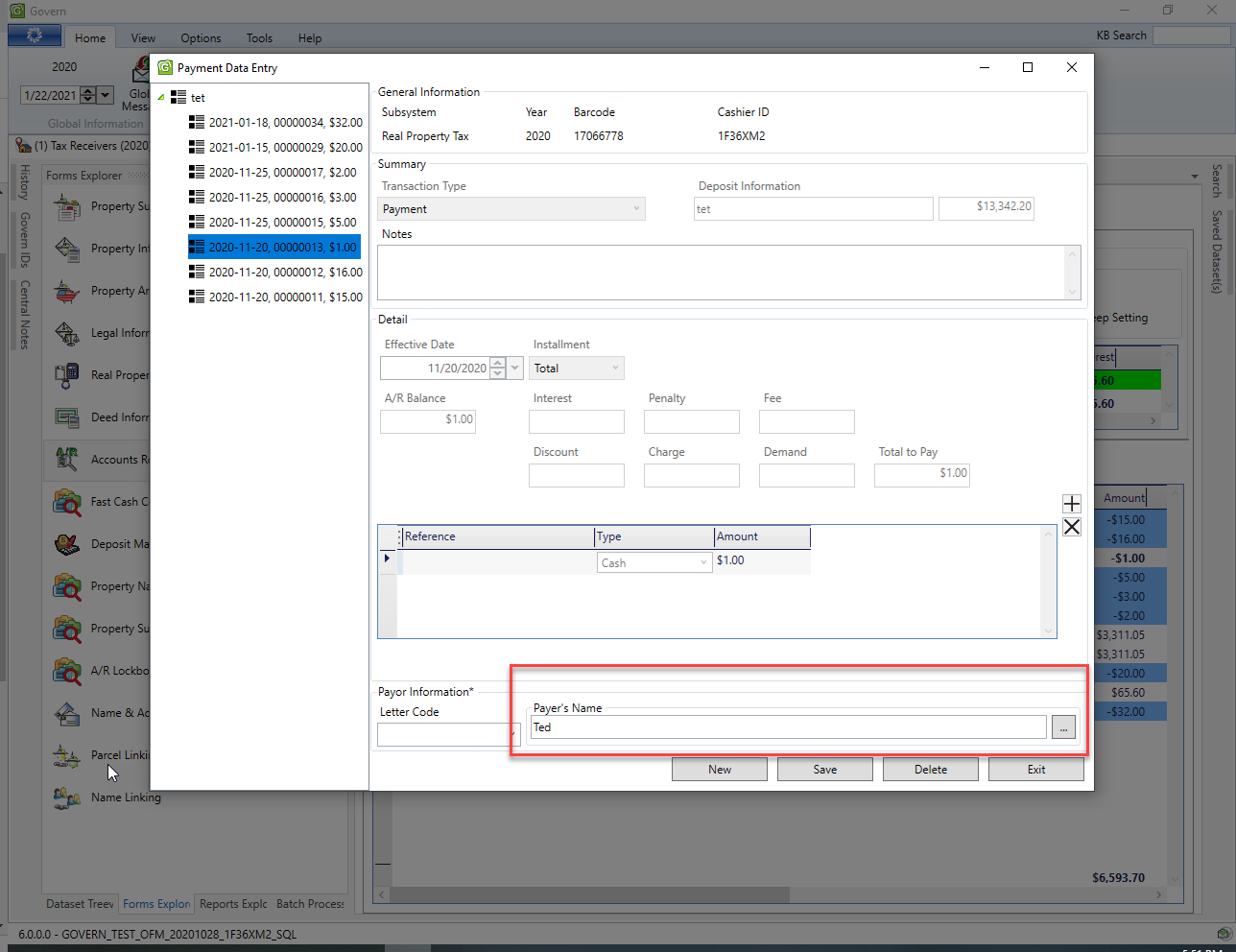Click the Legal Information form icon
The image size is (1236, 952).
[67, 333]
